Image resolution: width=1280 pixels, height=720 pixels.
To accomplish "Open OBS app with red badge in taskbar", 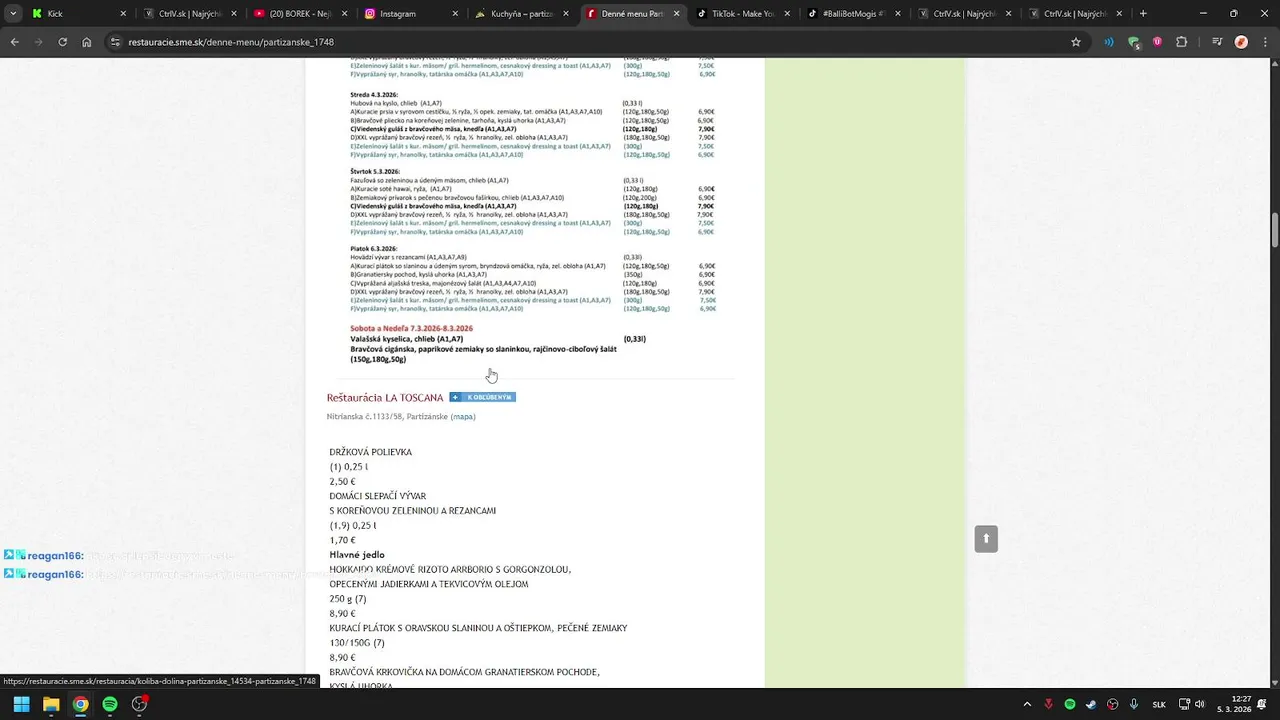I will [x=140, y=704].
